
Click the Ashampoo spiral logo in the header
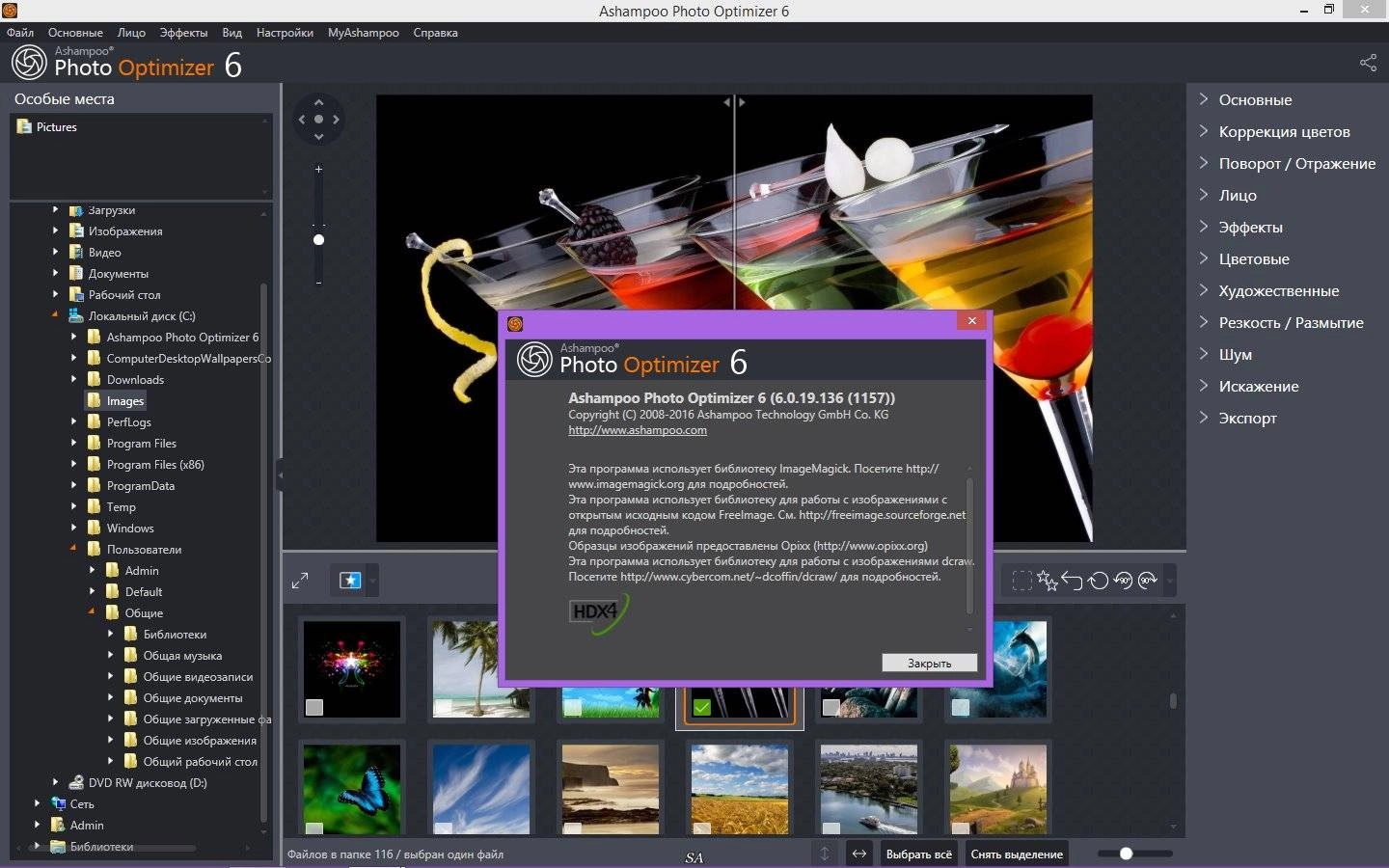[x=29, y=63]
